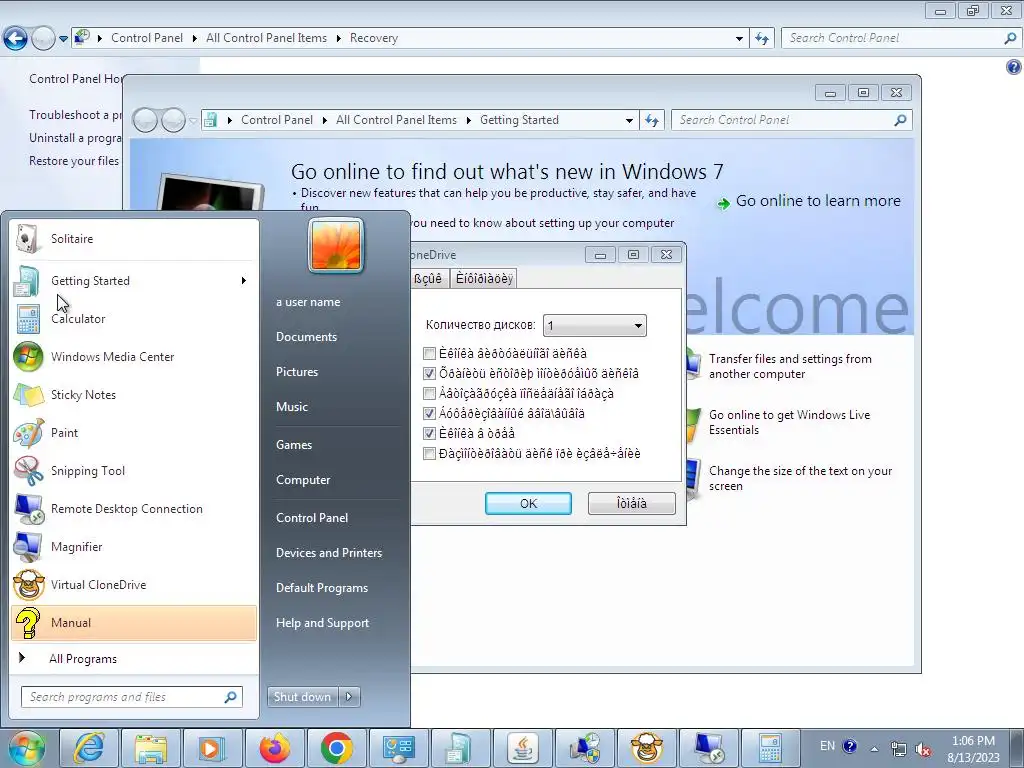Launch Magnifier from the Start menu
Viewport: 1024px width, 768px height.
tap(134, 547)
